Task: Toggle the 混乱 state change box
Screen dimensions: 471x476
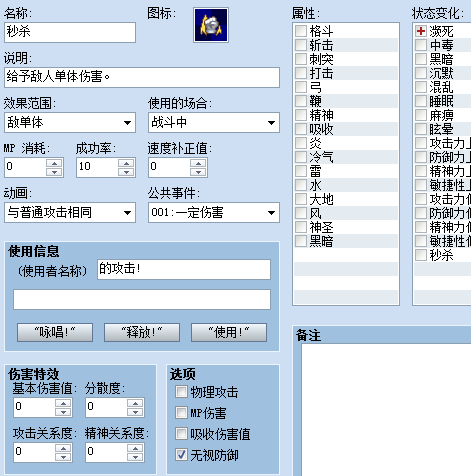Action: 421,87
